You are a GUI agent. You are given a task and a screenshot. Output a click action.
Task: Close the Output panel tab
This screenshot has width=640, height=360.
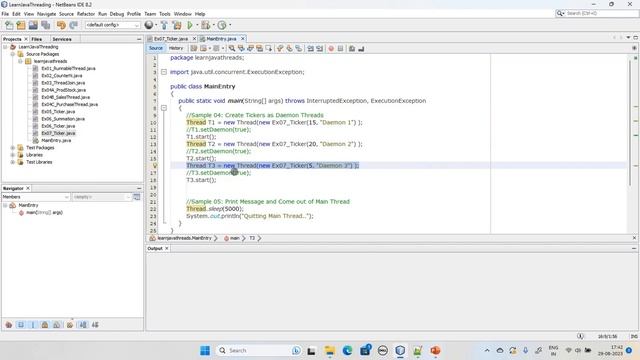coord(167,248)
